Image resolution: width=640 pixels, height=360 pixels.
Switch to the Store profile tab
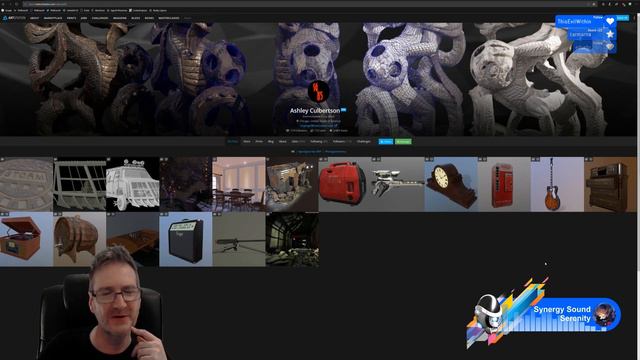[247, 142]
